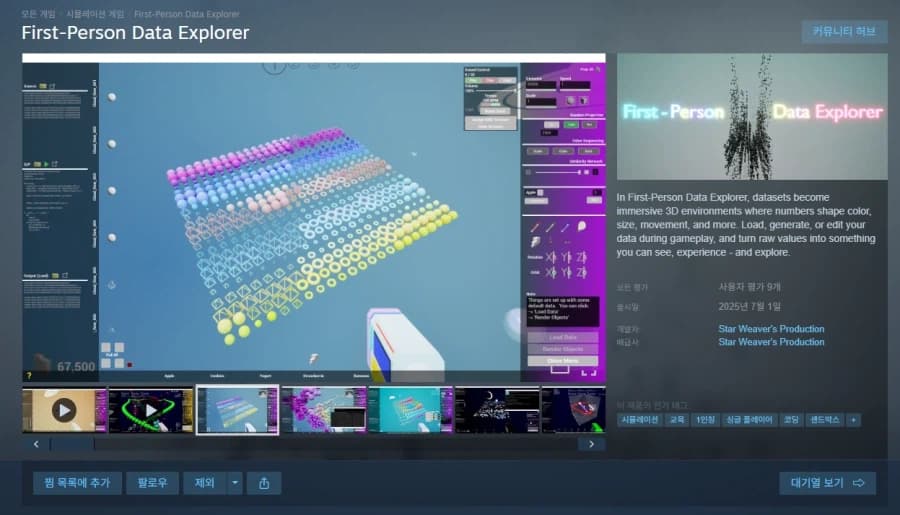The height and width of the screenshot is (515, 900).
Task: Click the 2025년 7월 1일 release date
Action: click(749, 307)
